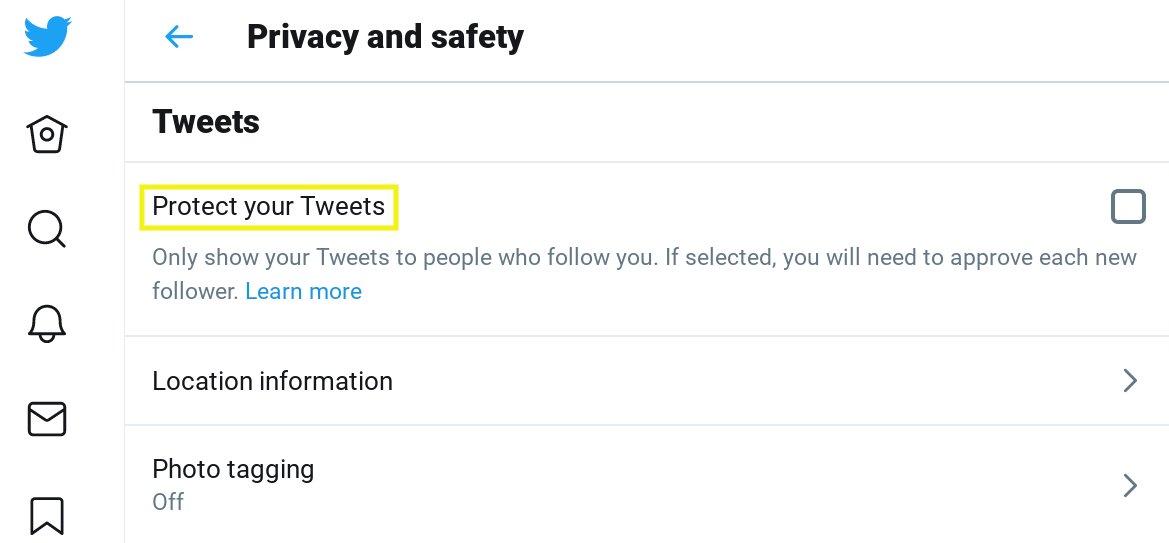Click the Learn more link
Viewport: 1169px width, 543px height.
(x=303, y=291)
